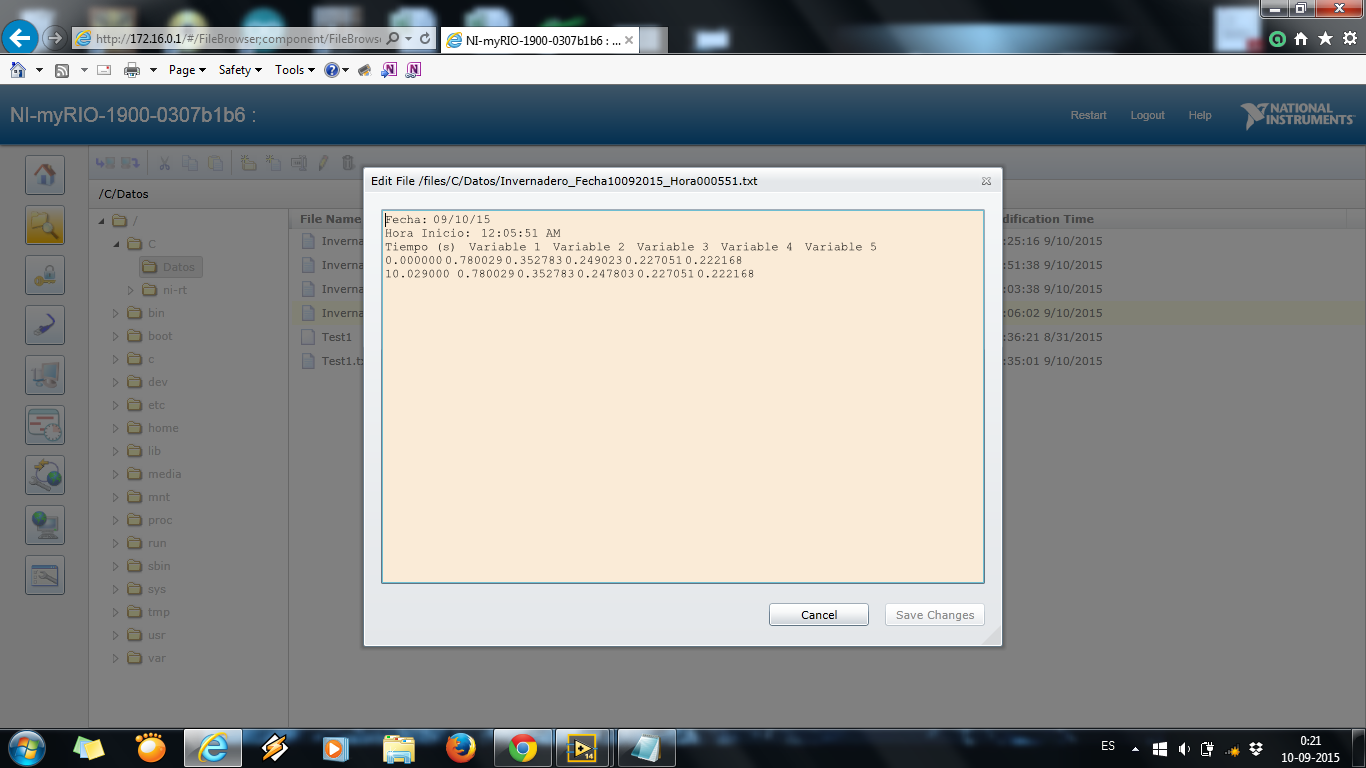The width and height of the screenshot is (1366, 768).
Task: Click the printer icon in command bar
Action: [131, 70]
